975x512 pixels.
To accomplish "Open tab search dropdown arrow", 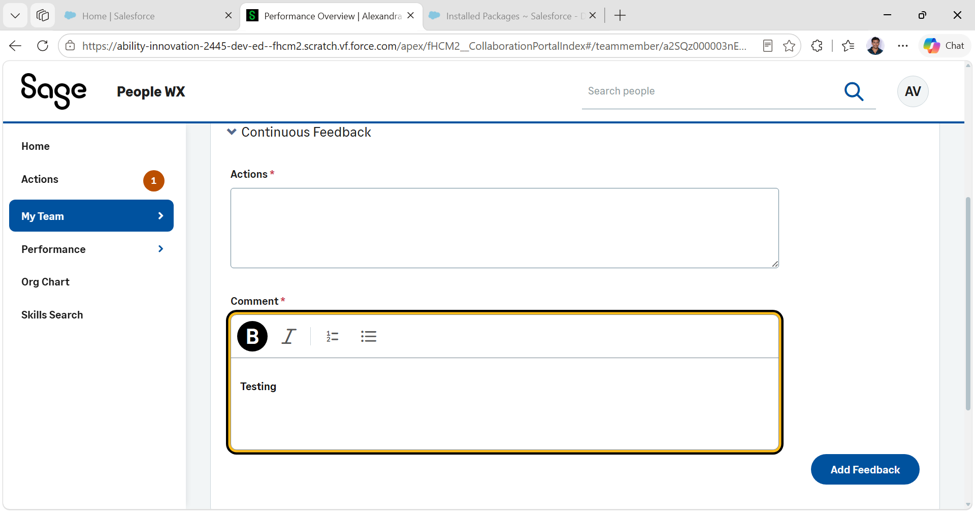I will (x=16, y=16).
